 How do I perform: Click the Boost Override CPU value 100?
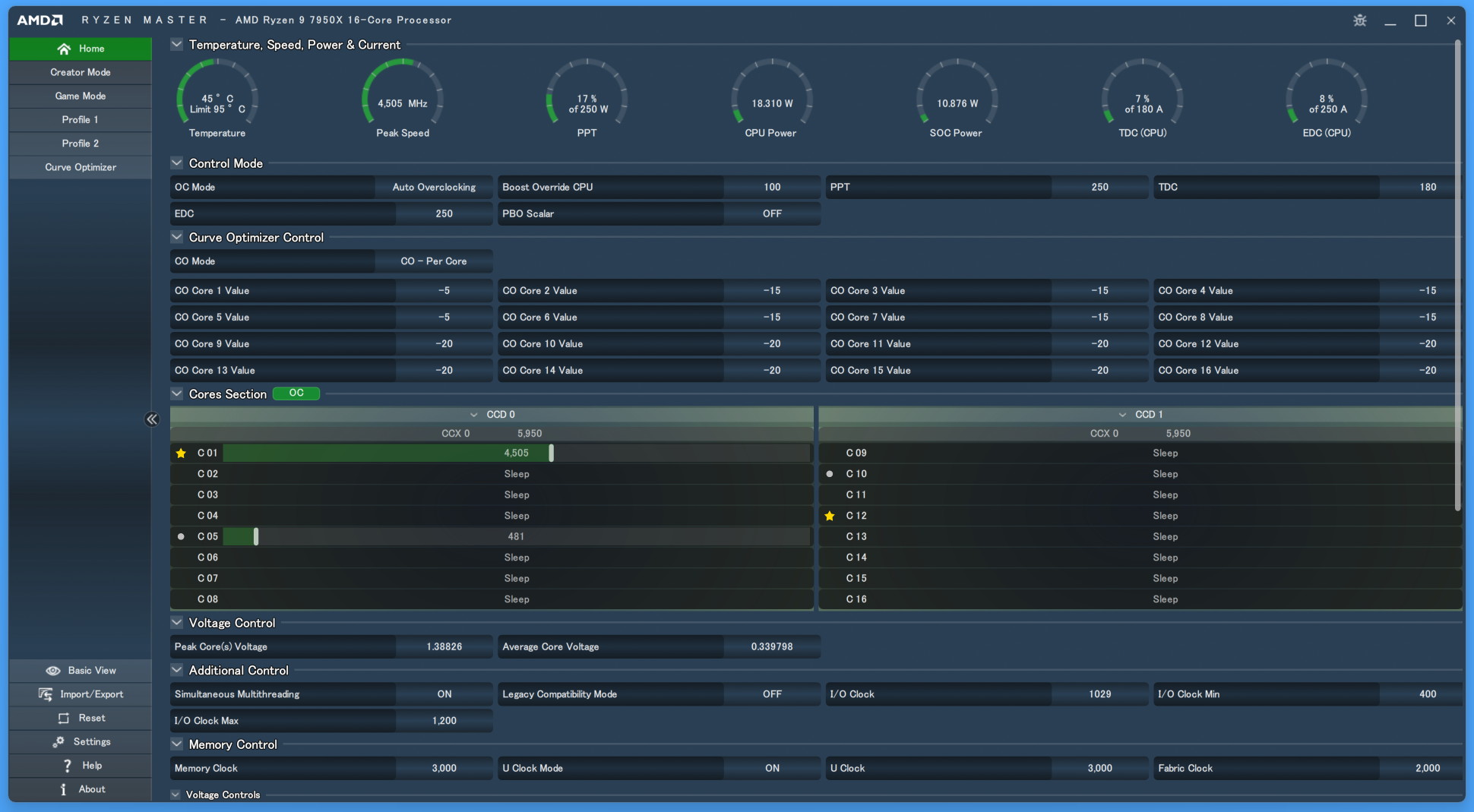[x=772, y=188]
